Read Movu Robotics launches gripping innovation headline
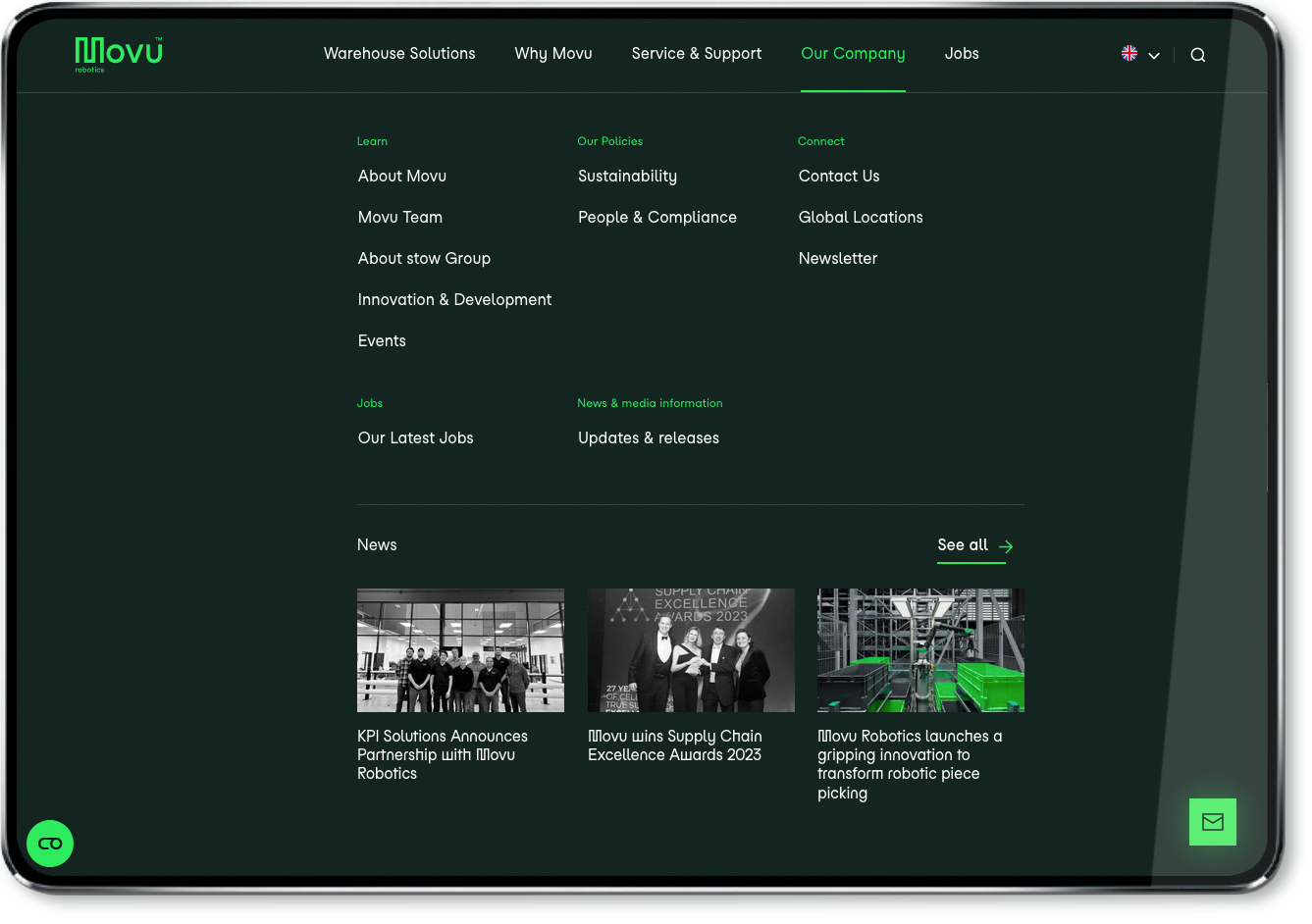Viewport: 1312px width, 924px height. (910, 765)
